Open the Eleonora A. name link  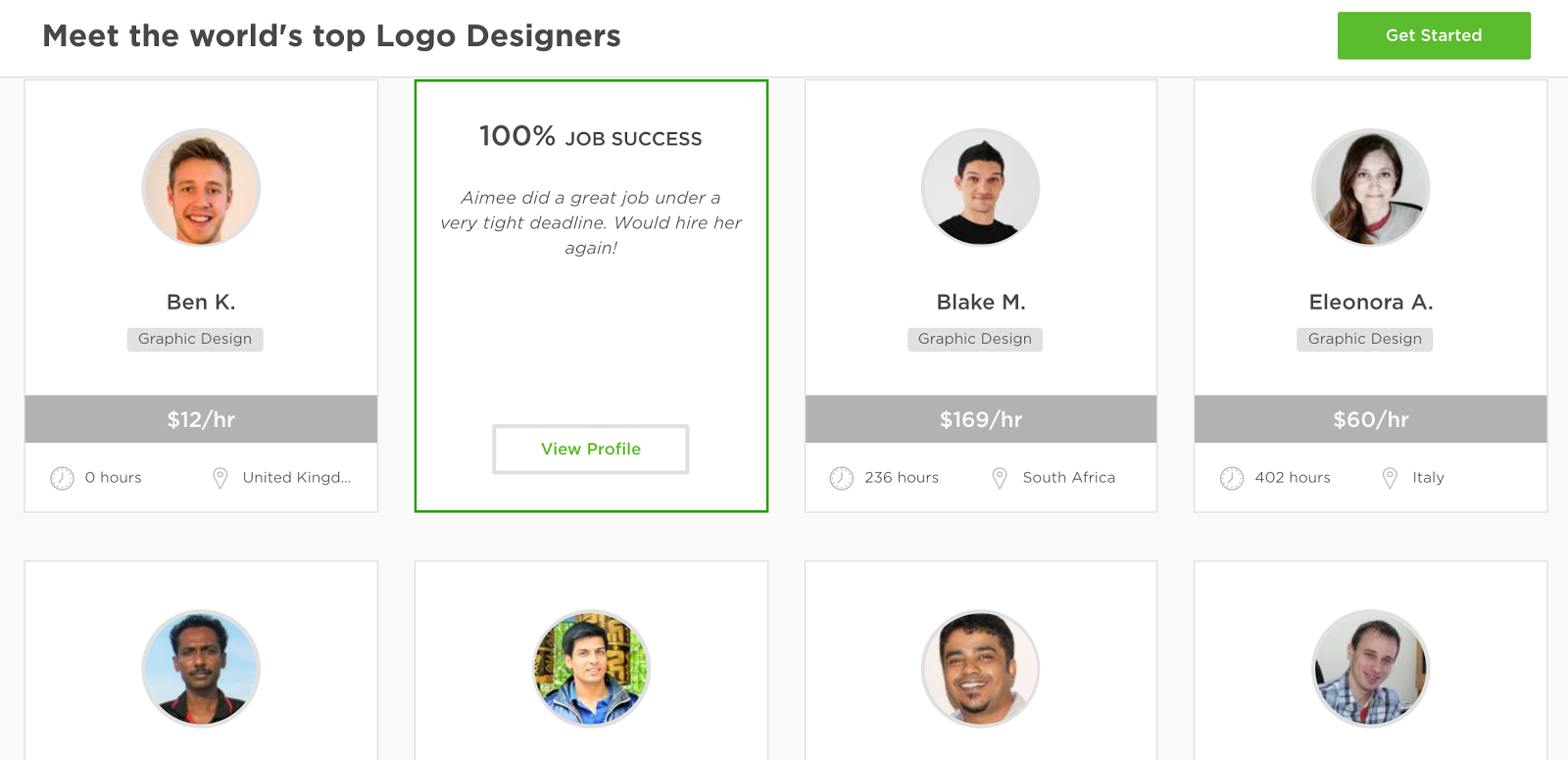point(1370,302)
